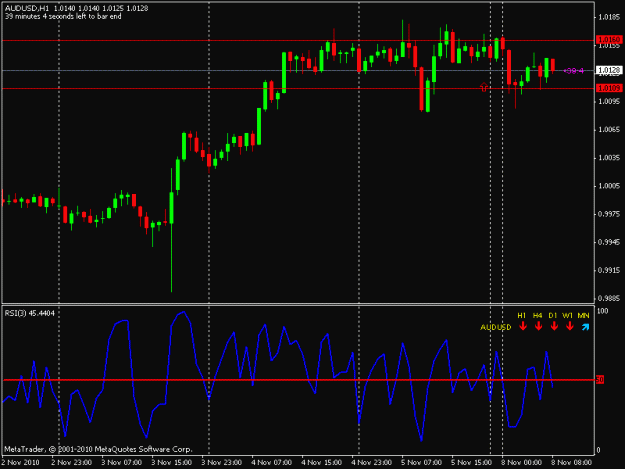Click the D1 red down-arrow trend icon

pos(554,327)
